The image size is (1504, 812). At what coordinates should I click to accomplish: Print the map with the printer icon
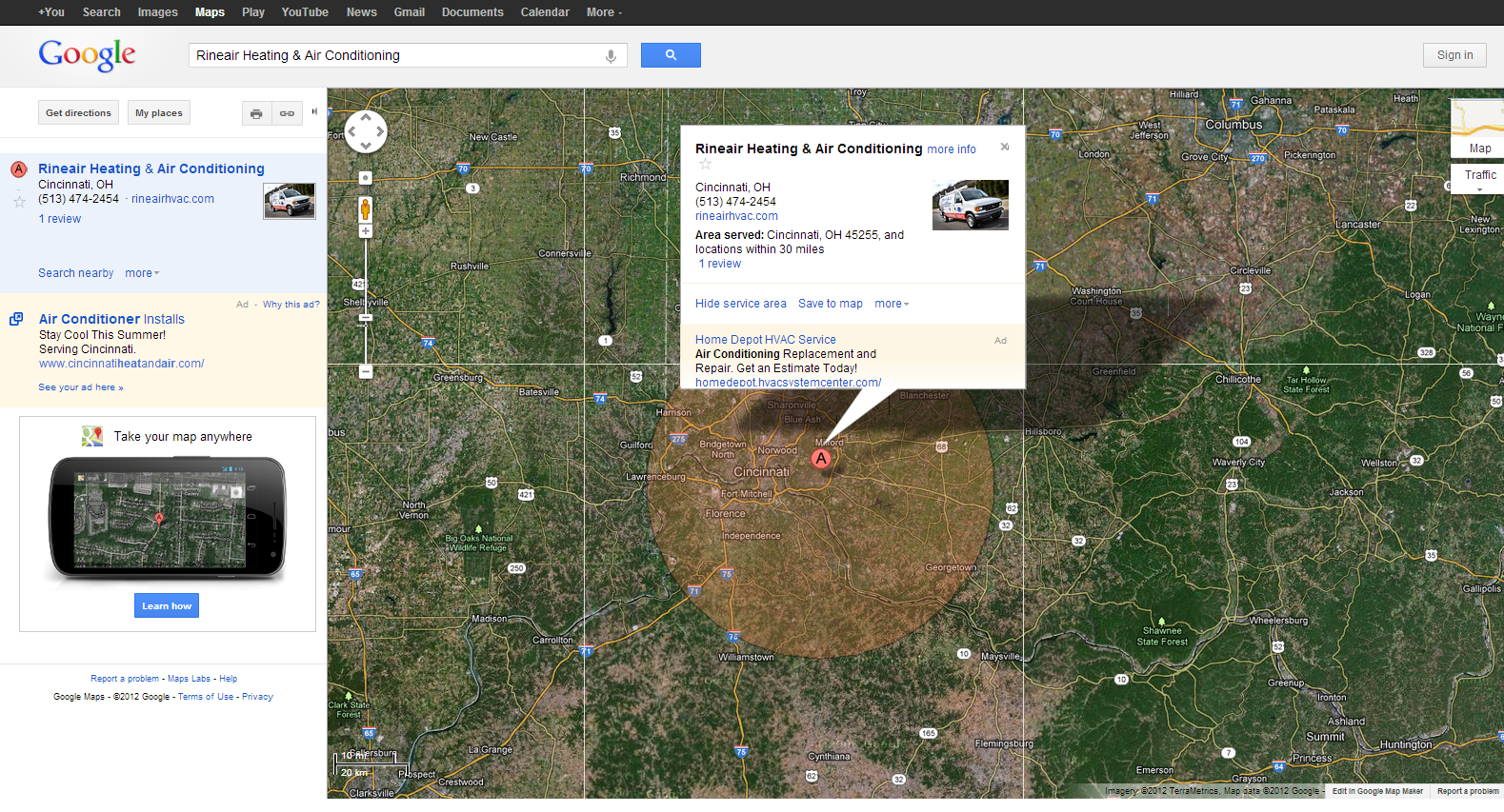(256, 113)
